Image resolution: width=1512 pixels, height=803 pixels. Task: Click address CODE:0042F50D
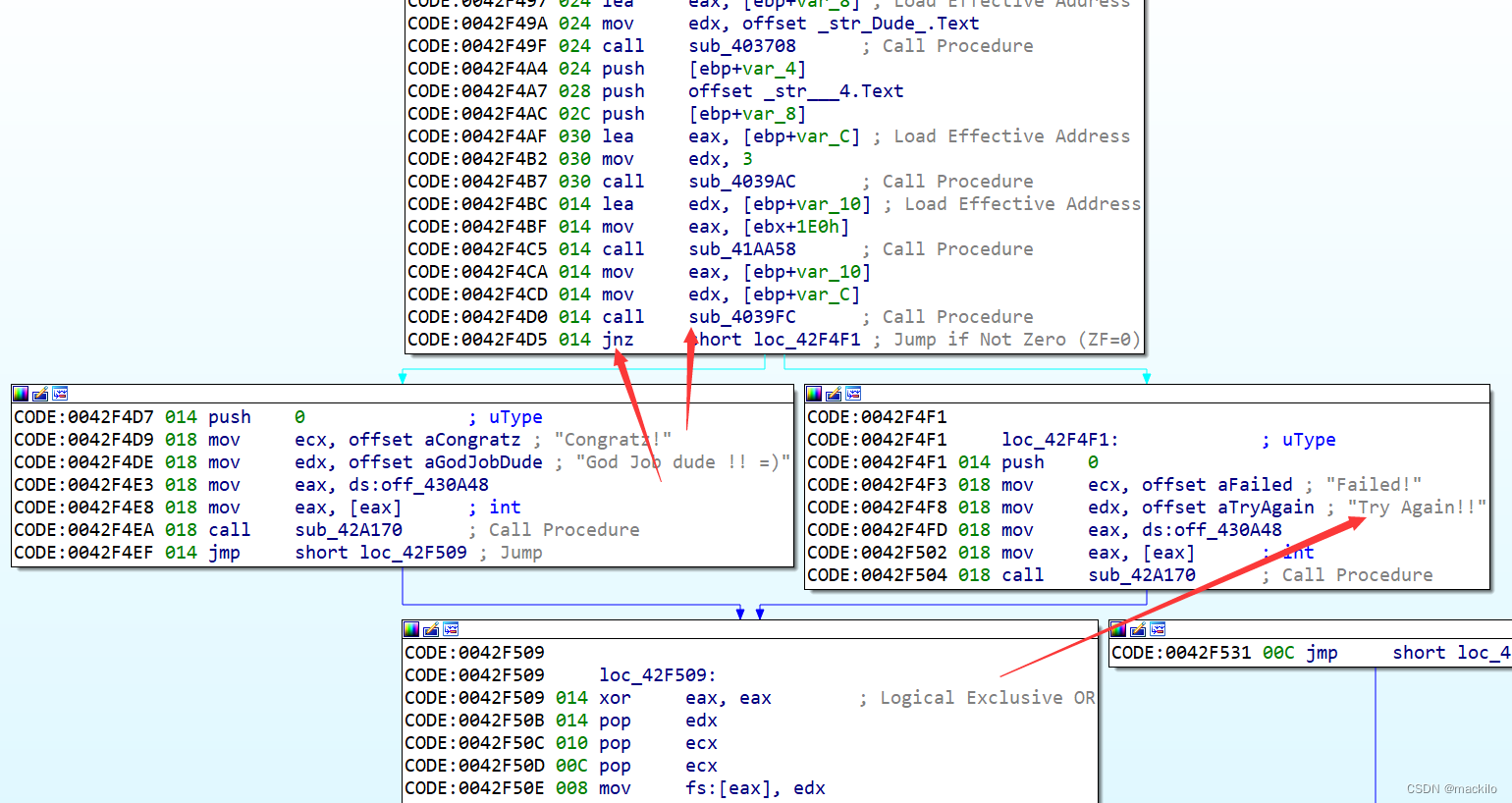[x=474, y=766]
